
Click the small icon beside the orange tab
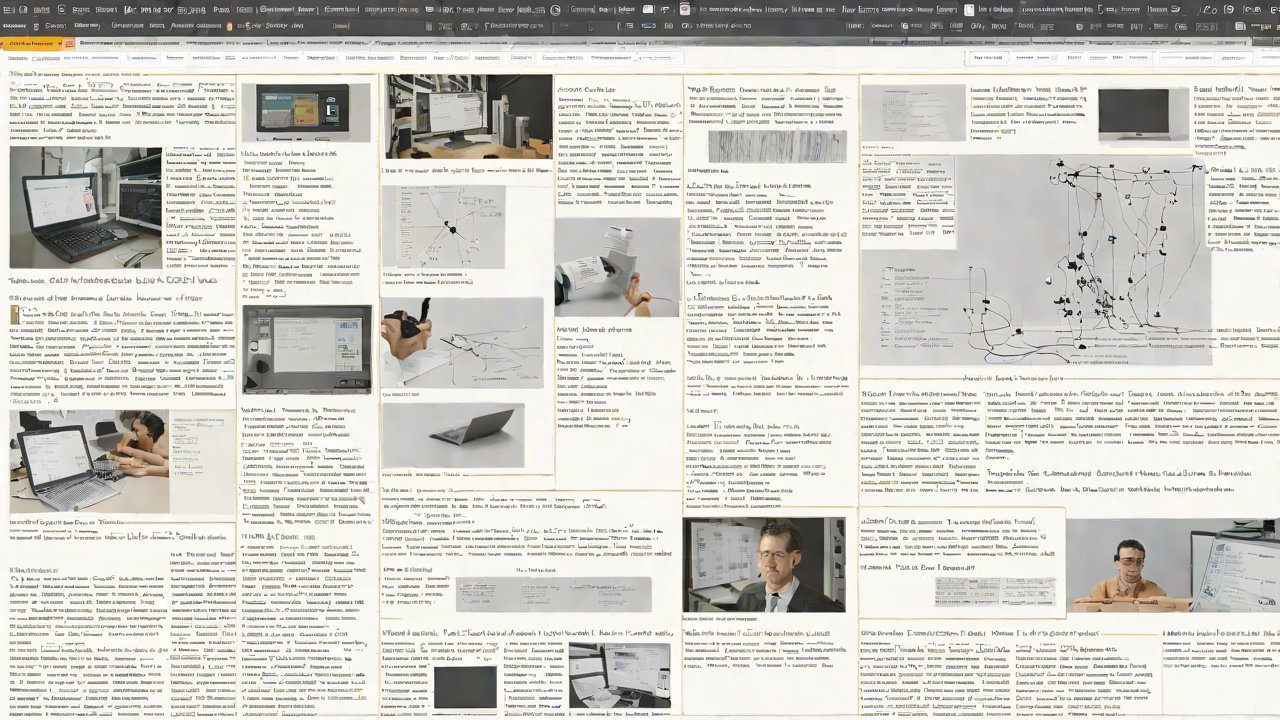68,44
